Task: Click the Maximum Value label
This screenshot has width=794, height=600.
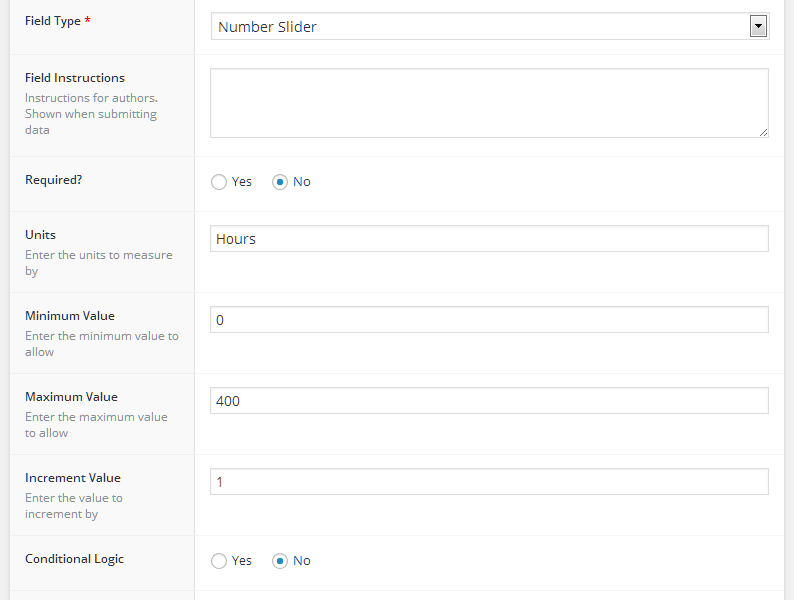Action: 71,397
